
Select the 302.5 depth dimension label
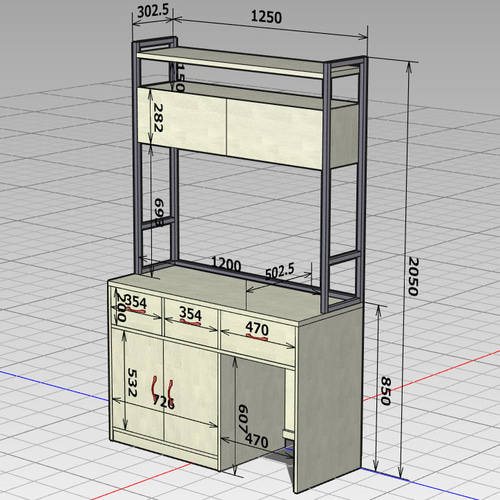[x=153, y=11]
